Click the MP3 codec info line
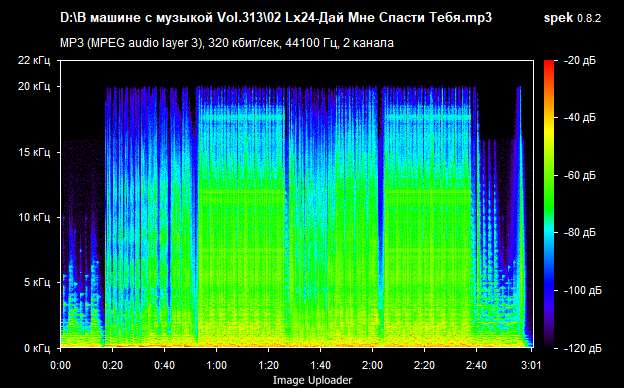The image size is (624, 388). coord(227,43)
